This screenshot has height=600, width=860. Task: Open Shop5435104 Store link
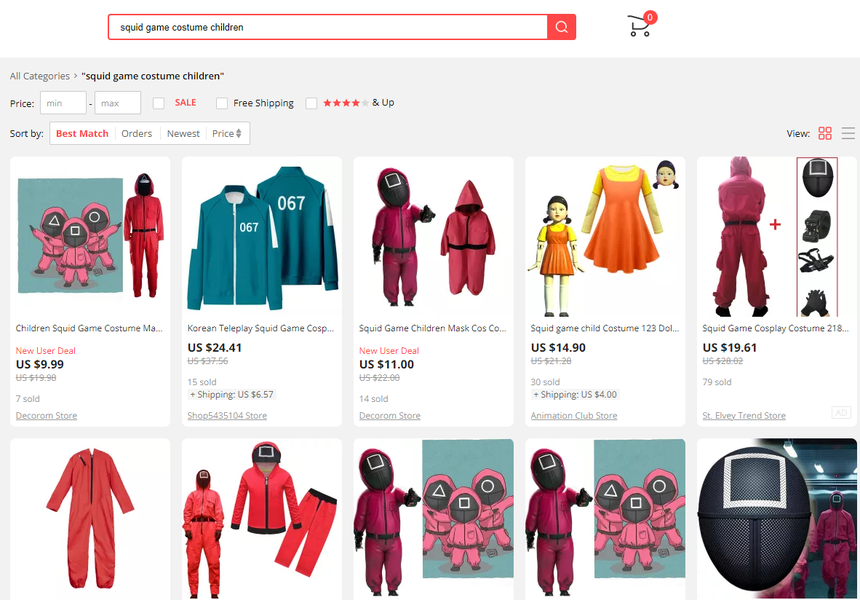[227, 415]
